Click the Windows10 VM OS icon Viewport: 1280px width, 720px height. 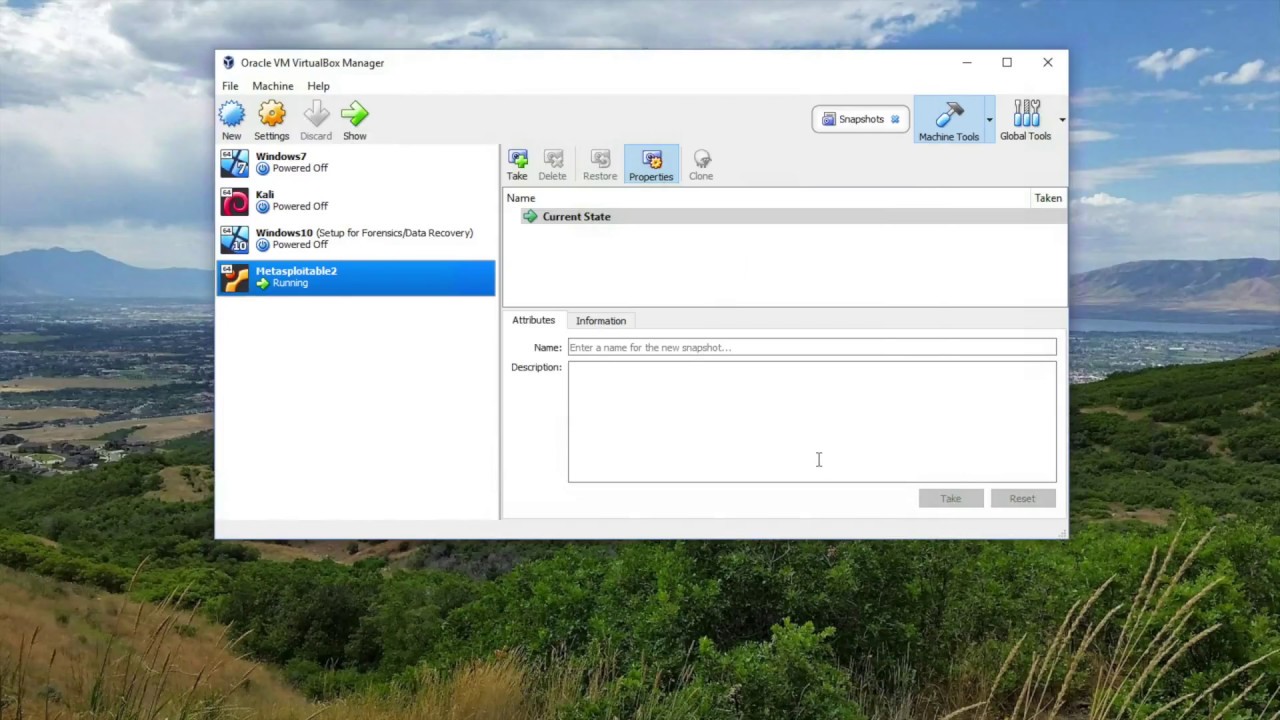(x=234, y=239)
